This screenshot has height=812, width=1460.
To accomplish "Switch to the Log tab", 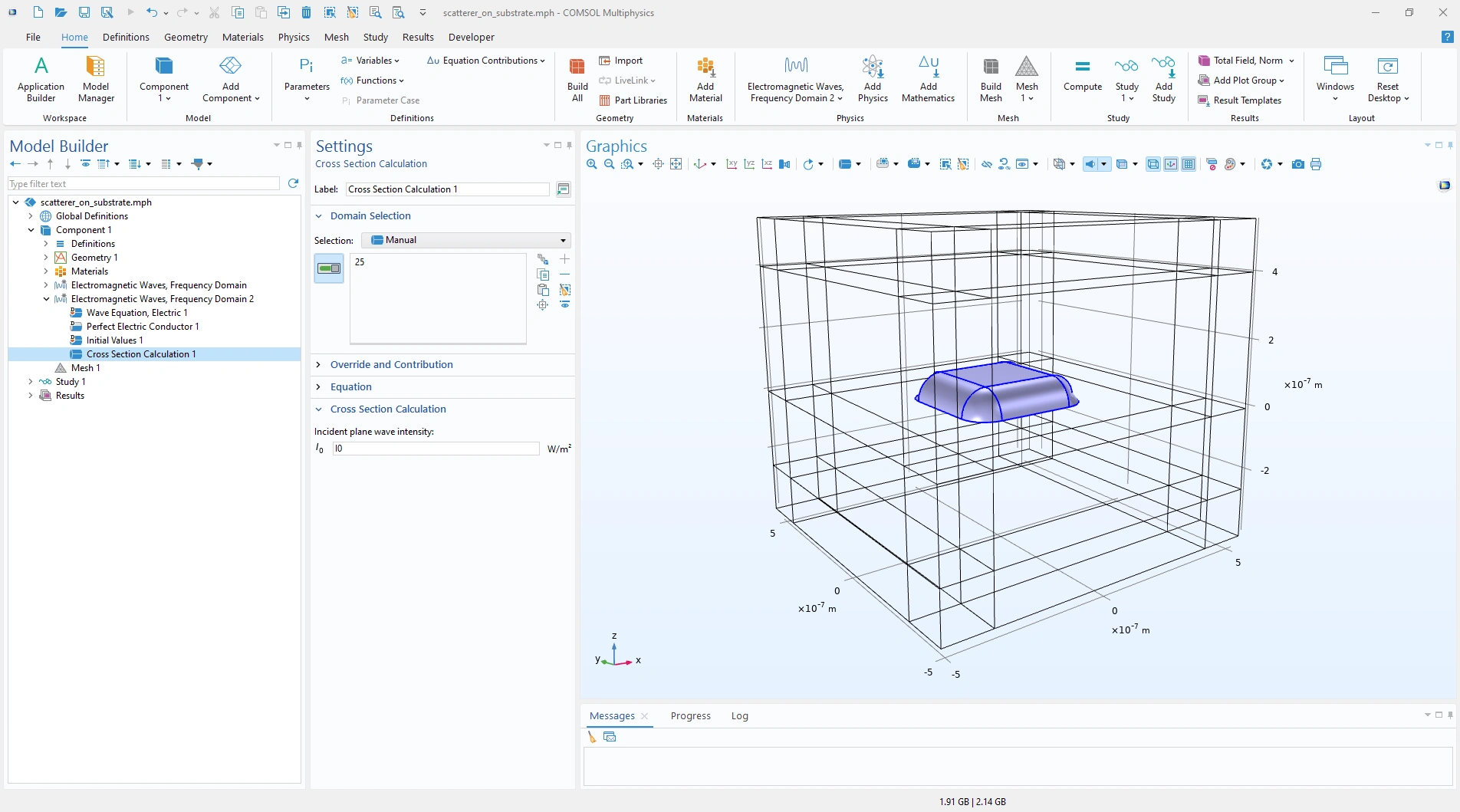I will point(739,716).
